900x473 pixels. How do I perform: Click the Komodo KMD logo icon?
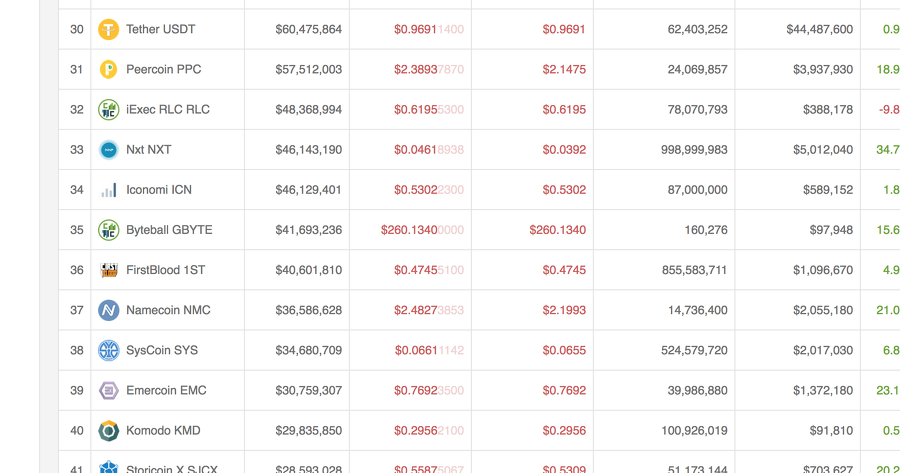pyautogui.click(x=108, y=431)
